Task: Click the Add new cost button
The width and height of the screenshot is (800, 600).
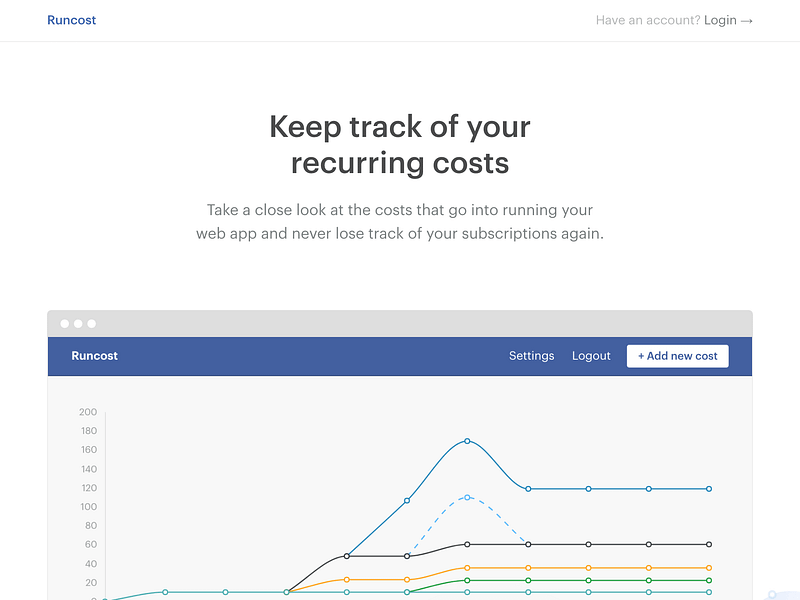Action: (x=678, y=356)
